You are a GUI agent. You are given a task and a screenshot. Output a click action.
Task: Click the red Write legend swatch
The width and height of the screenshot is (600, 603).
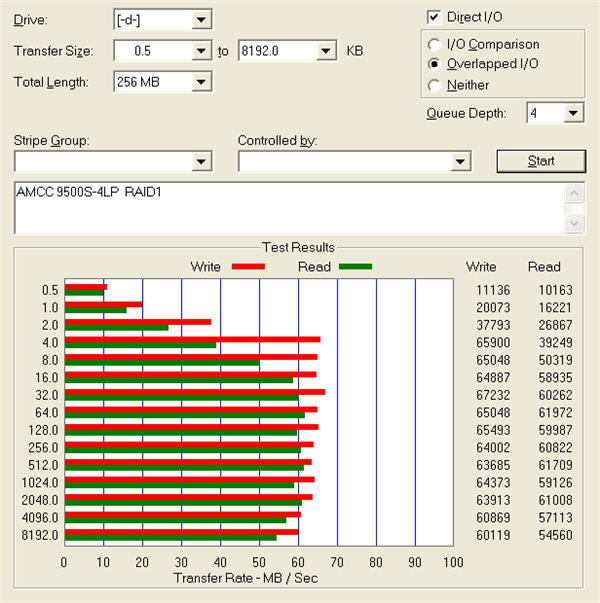pyautogui.click(x=248, y=267)
